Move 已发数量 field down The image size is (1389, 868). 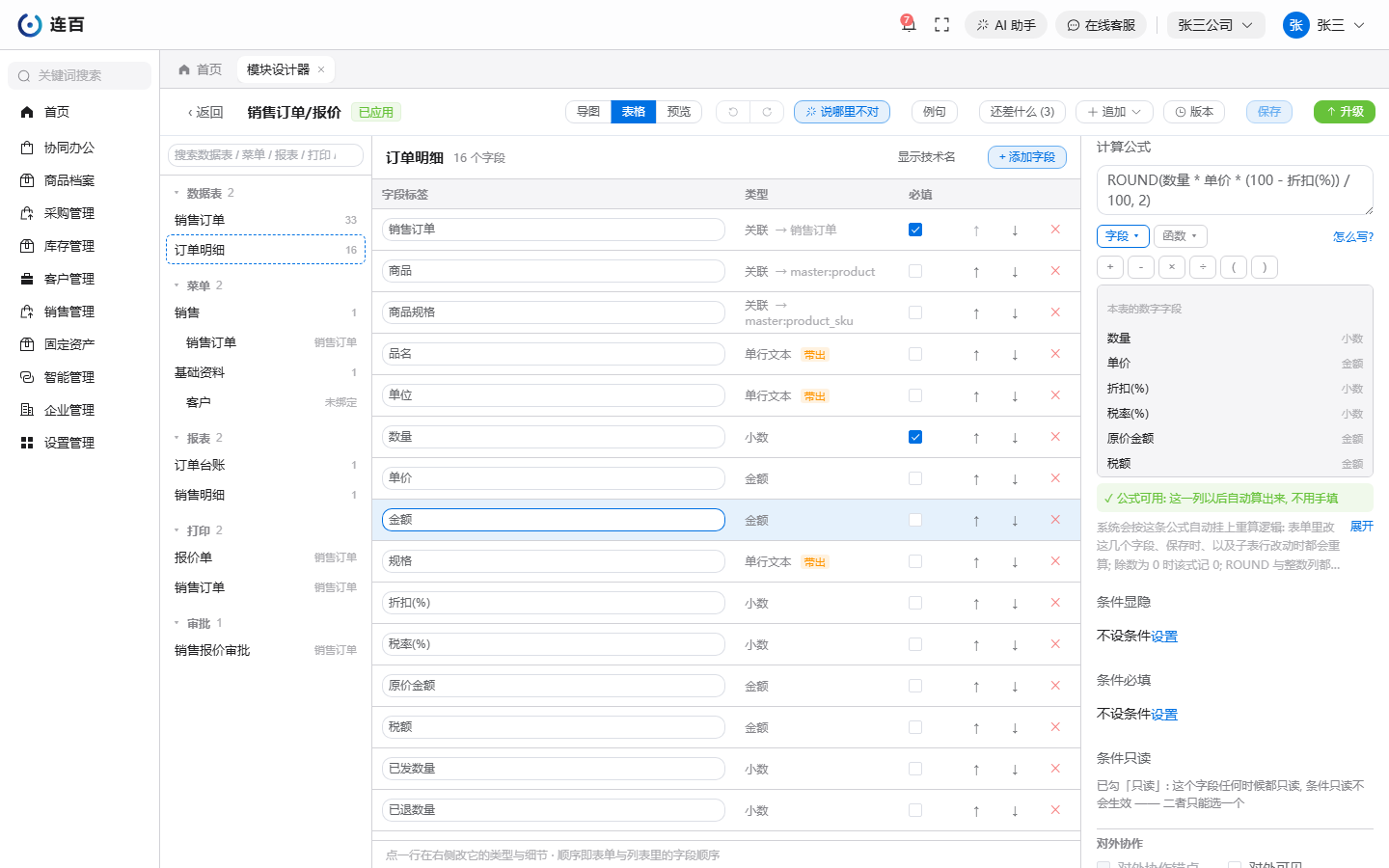click(1015, 769)
